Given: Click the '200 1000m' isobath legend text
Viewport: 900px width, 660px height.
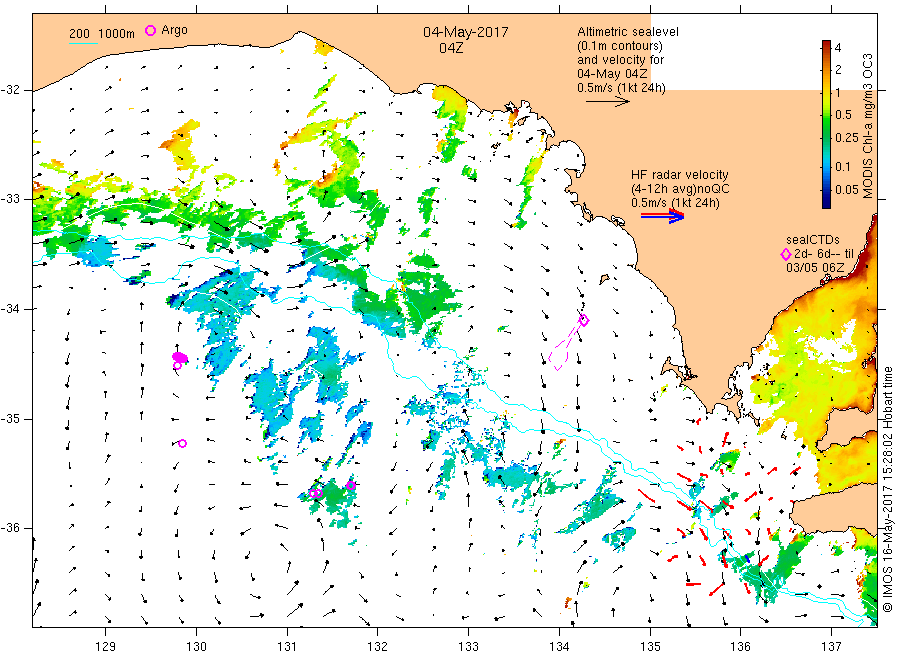Looking at the screenshot, I should pyautogui.click(x=102, y=34).
